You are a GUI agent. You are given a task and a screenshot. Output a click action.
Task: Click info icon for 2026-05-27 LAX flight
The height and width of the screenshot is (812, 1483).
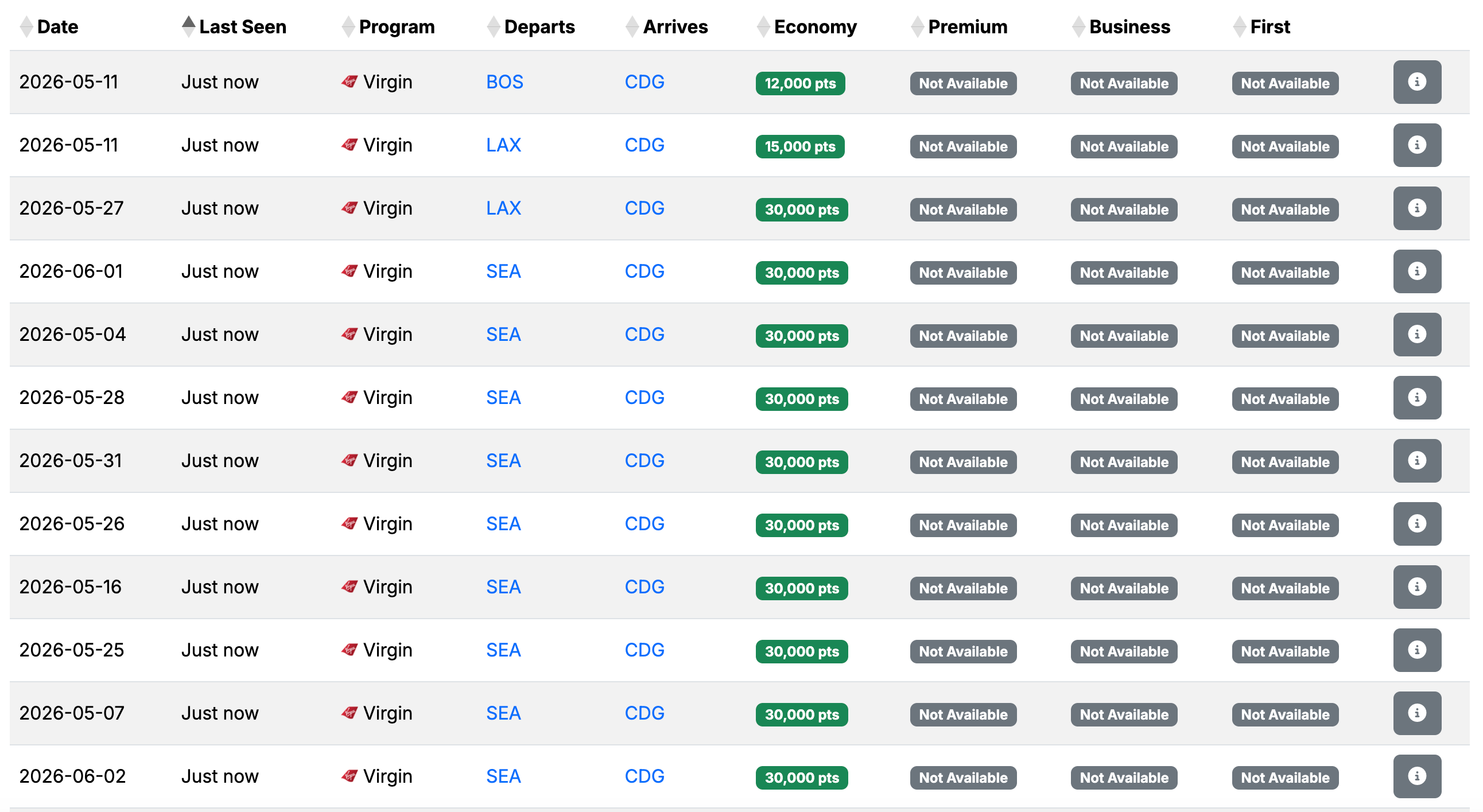(x=1416, y=208)
